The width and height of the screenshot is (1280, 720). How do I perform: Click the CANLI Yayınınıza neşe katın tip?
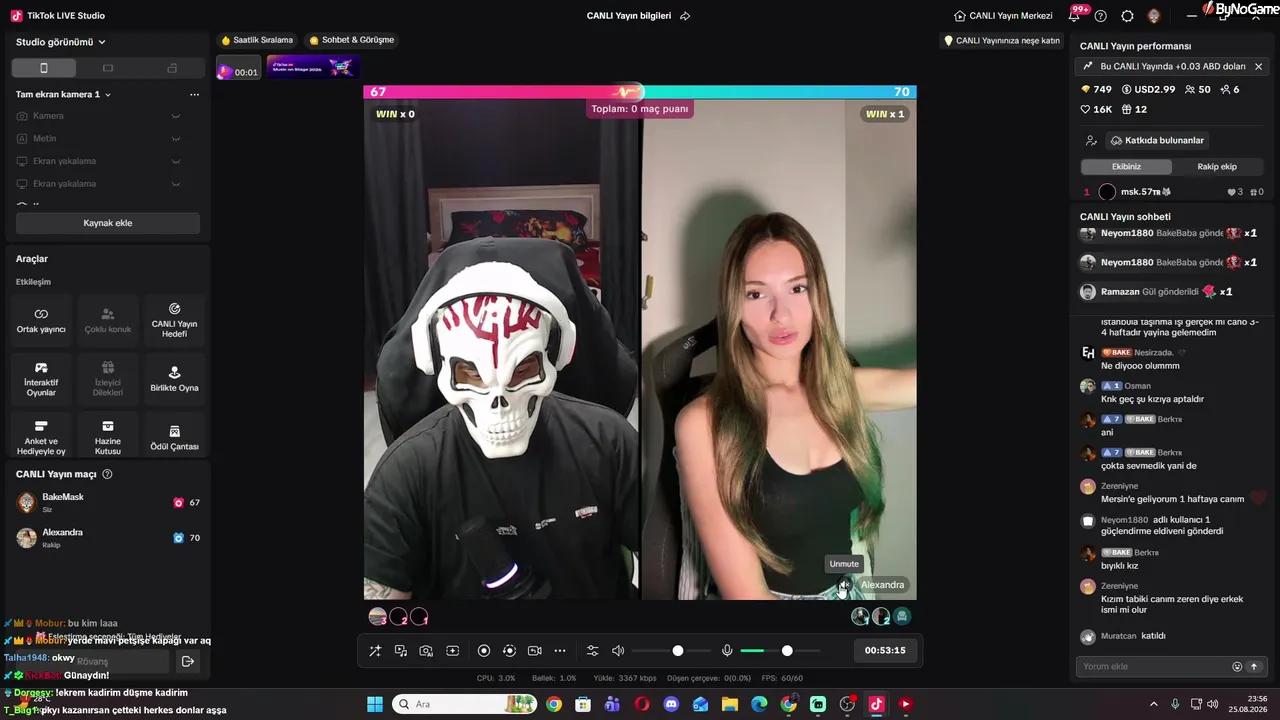[x=1002, y=41]
